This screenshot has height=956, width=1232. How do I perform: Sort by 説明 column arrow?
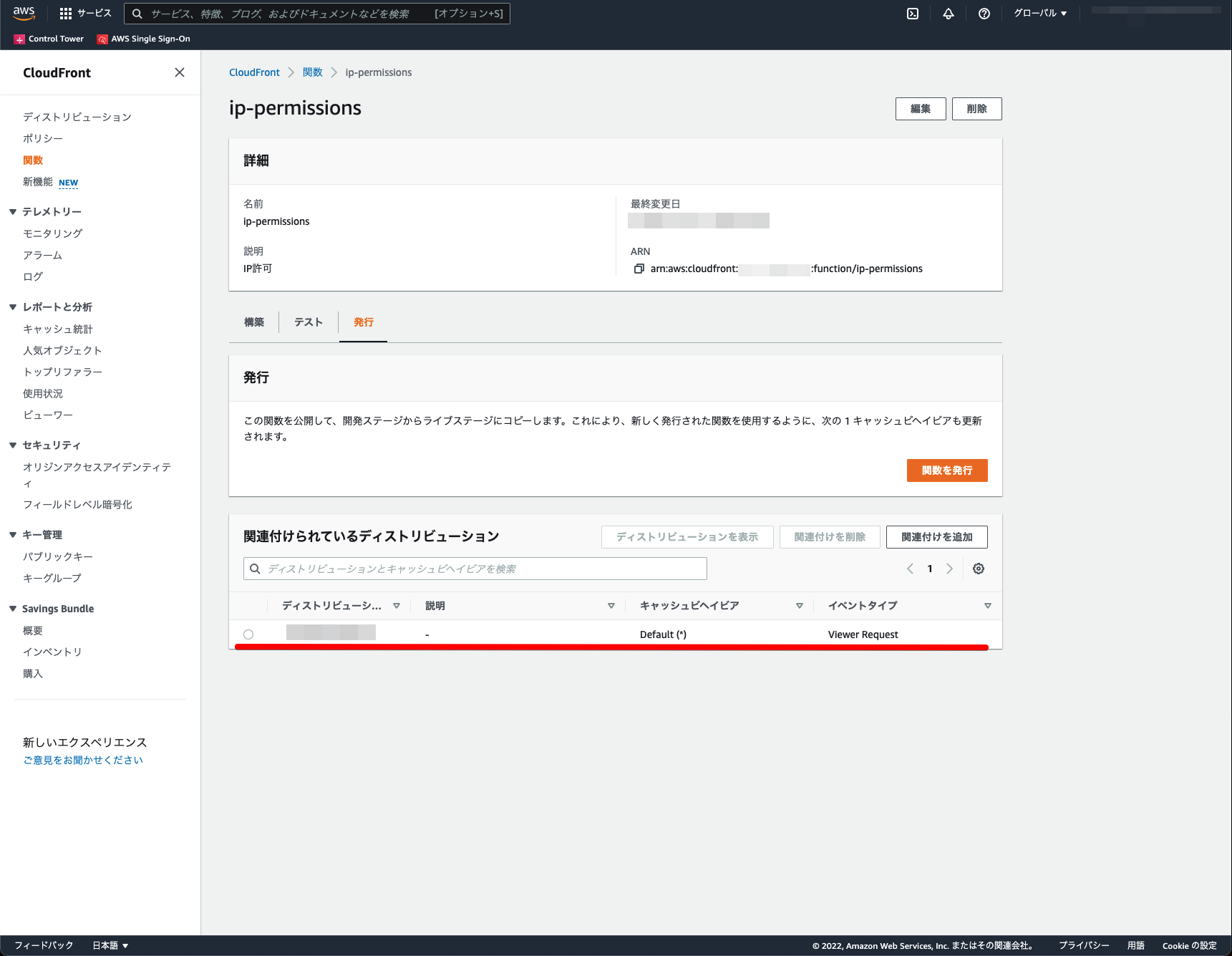[x=611, y=606]
